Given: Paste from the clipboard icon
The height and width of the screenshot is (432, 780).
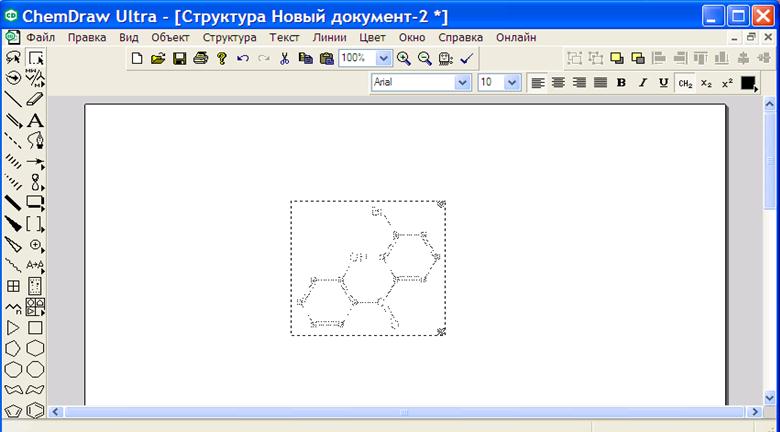Looking at the screenshot, I should coord(327,58).
